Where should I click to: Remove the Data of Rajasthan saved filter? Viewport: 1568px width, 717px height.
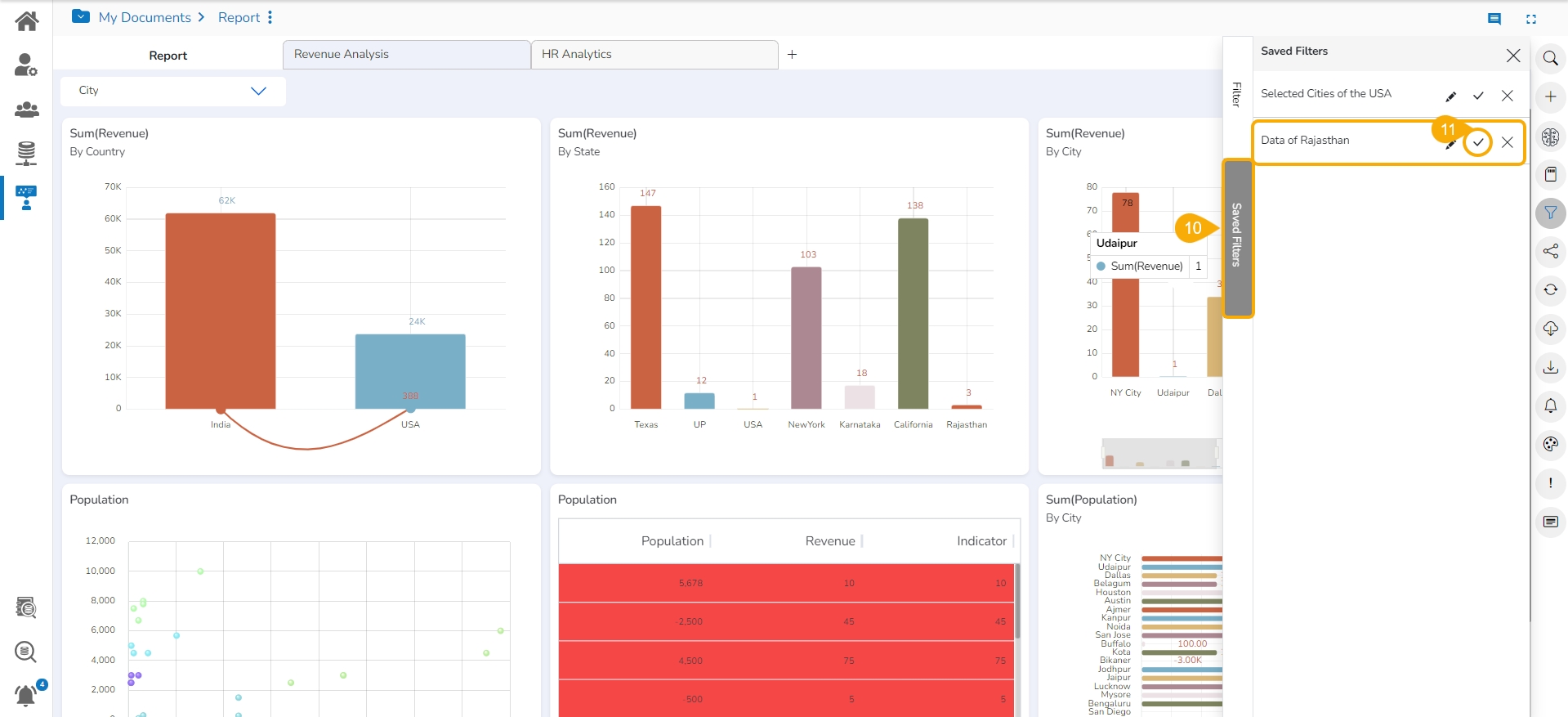pos(1507,142)
